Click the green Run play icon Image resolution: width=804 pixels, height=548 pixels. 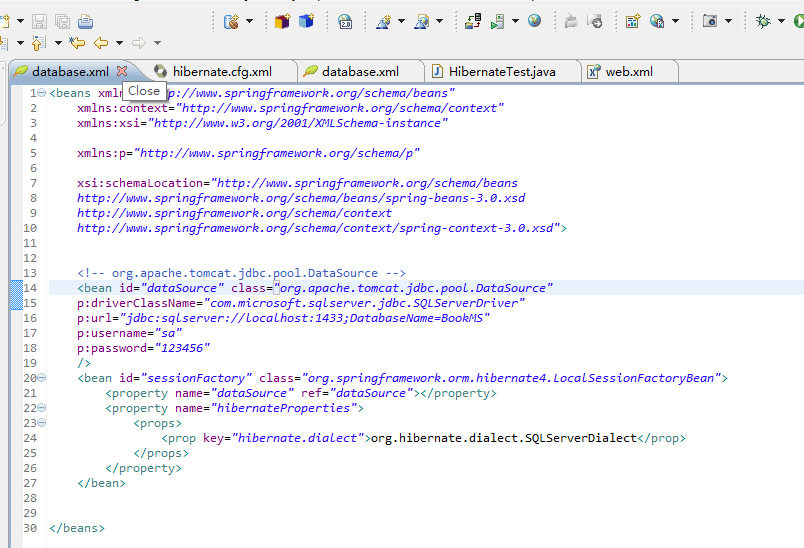point(798,21)
